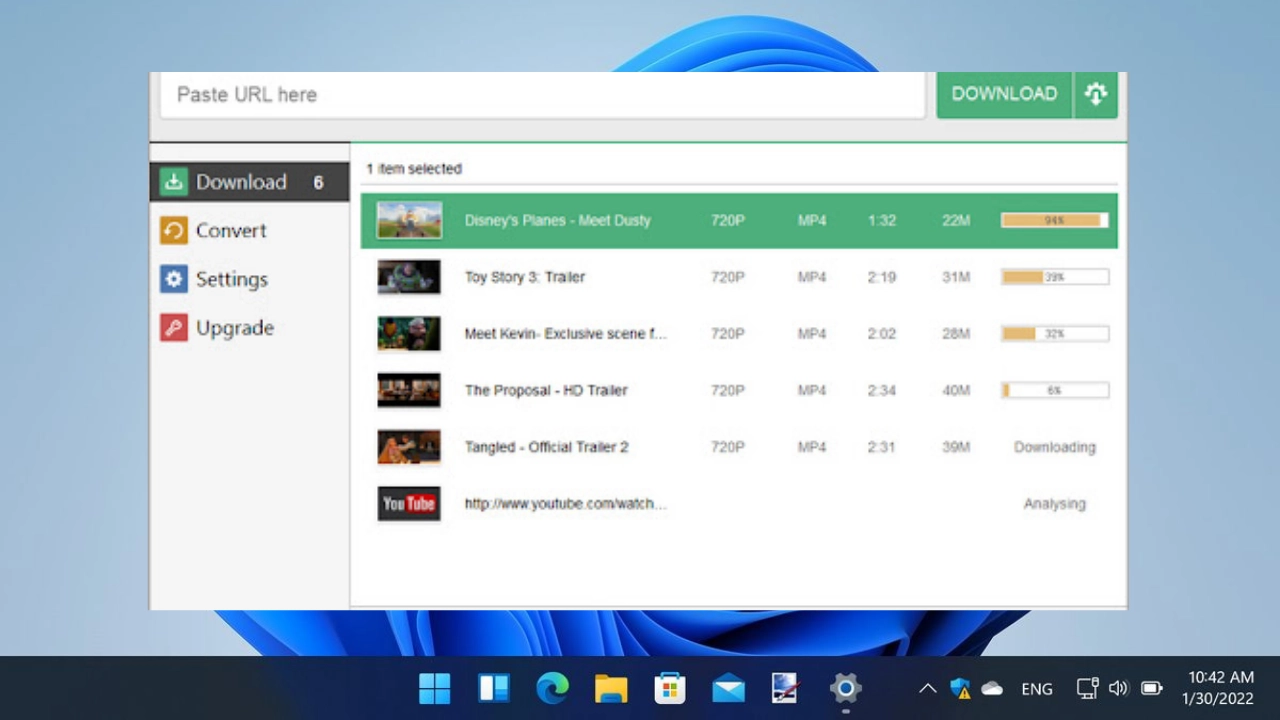Open the Mail app from taskbar

[728, 688]
